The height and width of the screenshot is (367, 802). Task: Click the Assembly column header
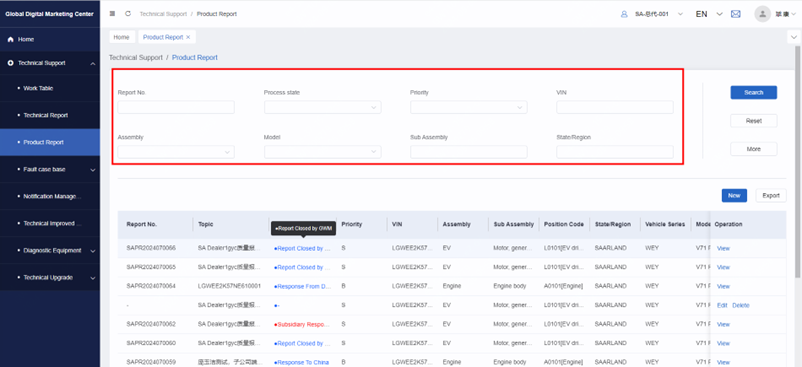coord(457,224)
